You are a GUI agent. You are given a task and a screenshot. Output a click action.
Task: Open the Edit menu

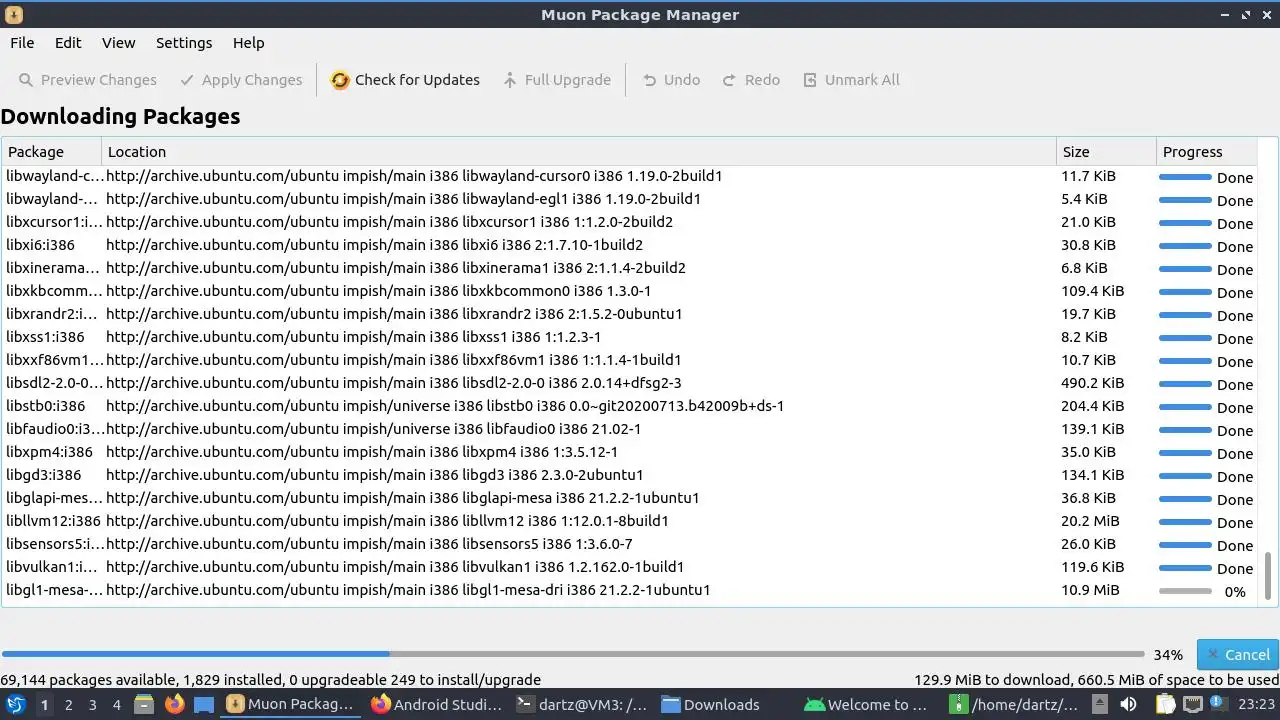pyautogui.click(x=68, y=43)
